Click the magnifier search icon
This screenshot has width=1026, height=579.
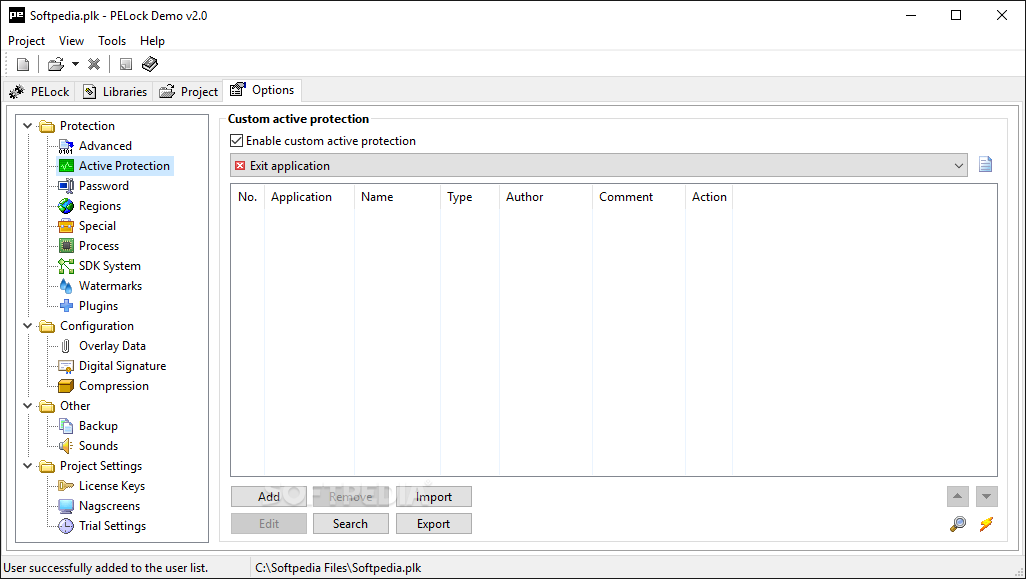click(958, 524)
